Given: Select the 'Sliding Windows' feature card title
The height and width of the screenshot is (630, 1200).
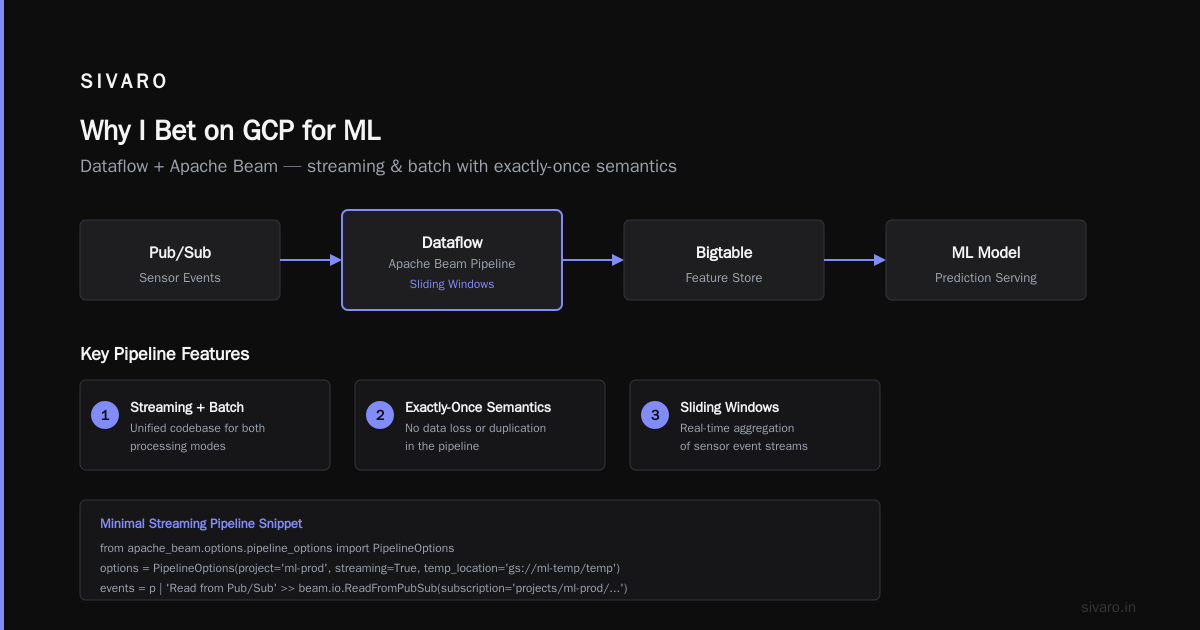Looking at the screenshot, I should point(730,407).
